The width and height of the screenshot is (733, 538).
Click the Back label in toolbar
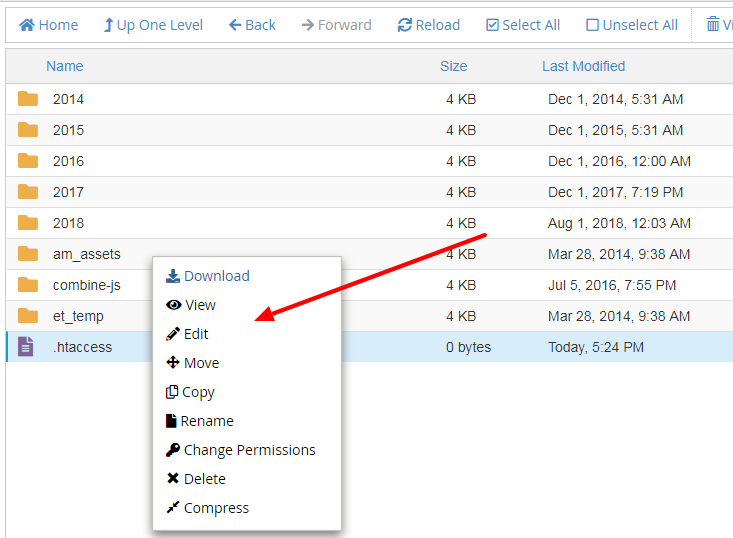point(260,25)
